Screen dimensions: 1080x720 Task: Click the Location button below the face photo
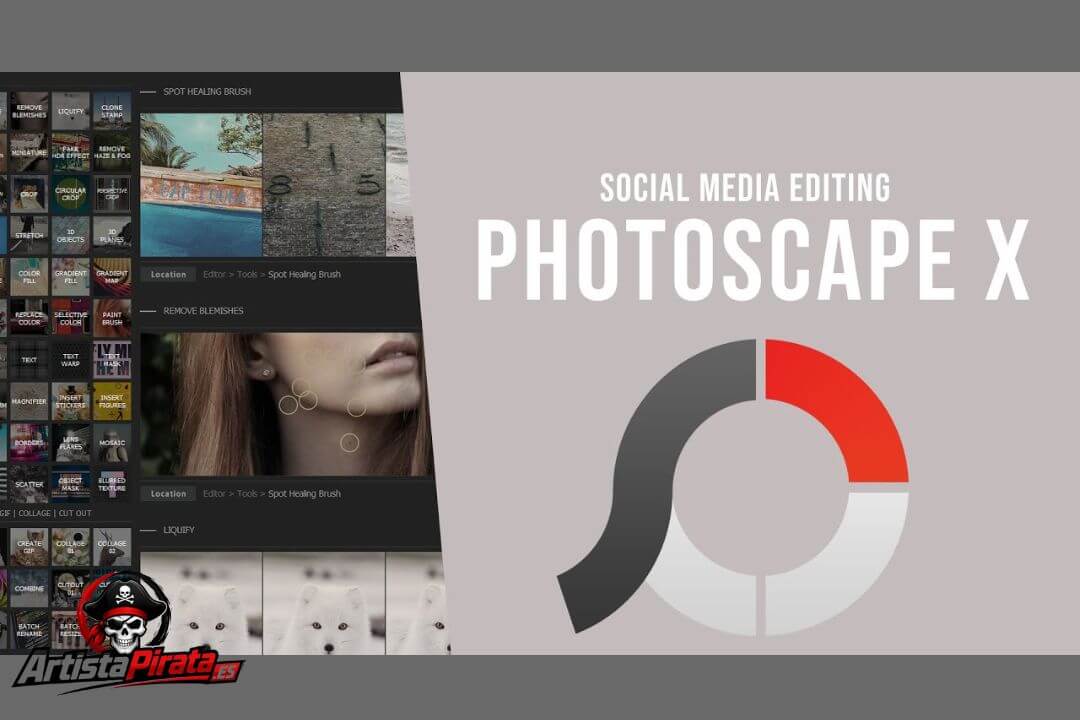click(168, 493)
